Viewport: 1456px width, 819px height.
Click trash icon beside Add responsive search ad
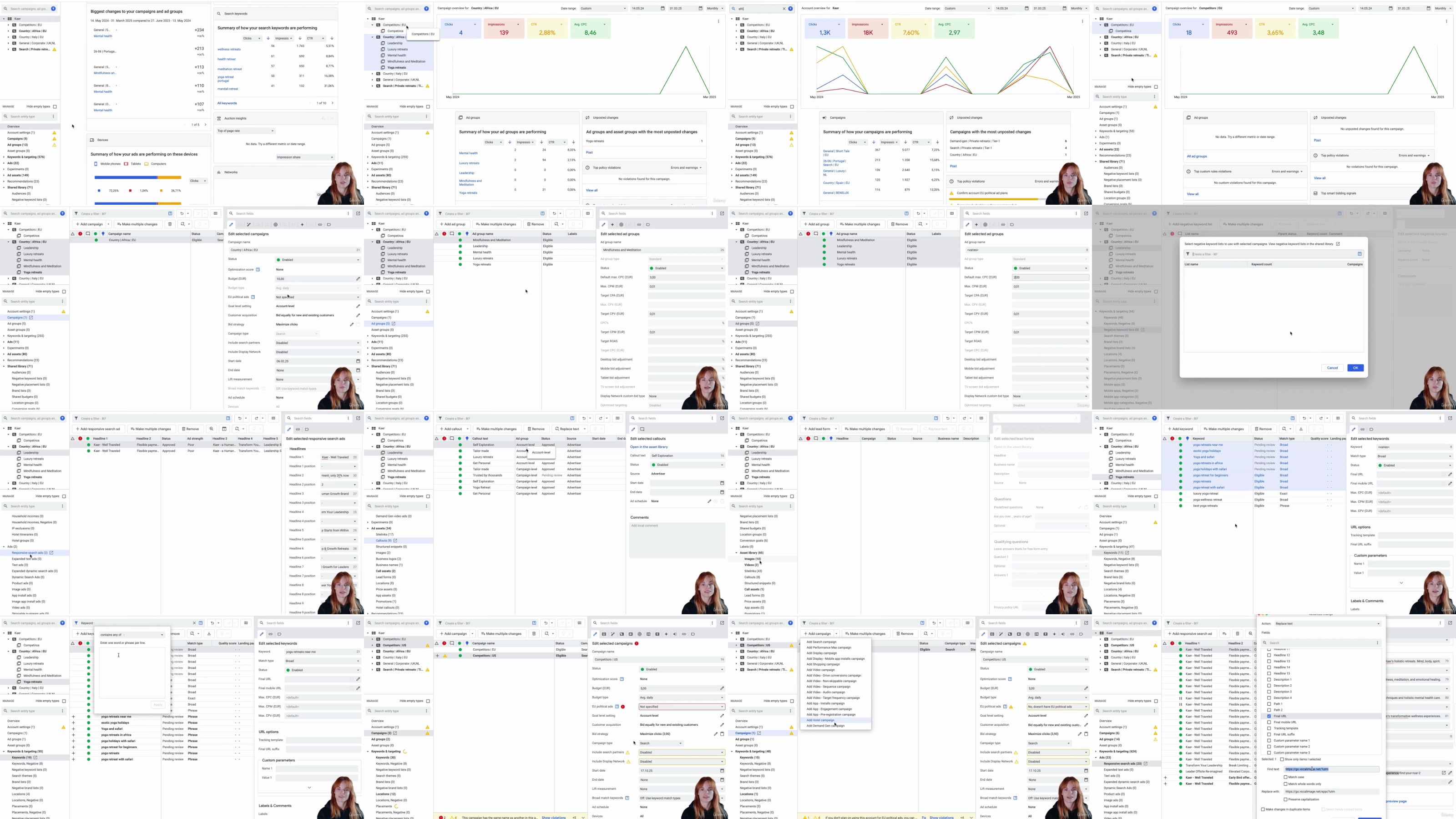pyautogui.click(x=1237, y=634)
